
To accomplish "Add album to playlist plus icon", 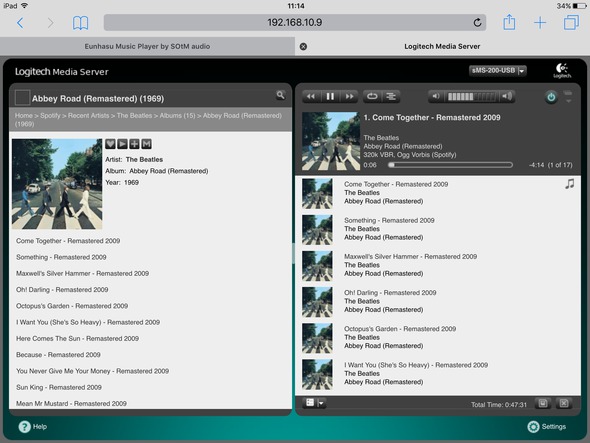I will tap(134, 144).
